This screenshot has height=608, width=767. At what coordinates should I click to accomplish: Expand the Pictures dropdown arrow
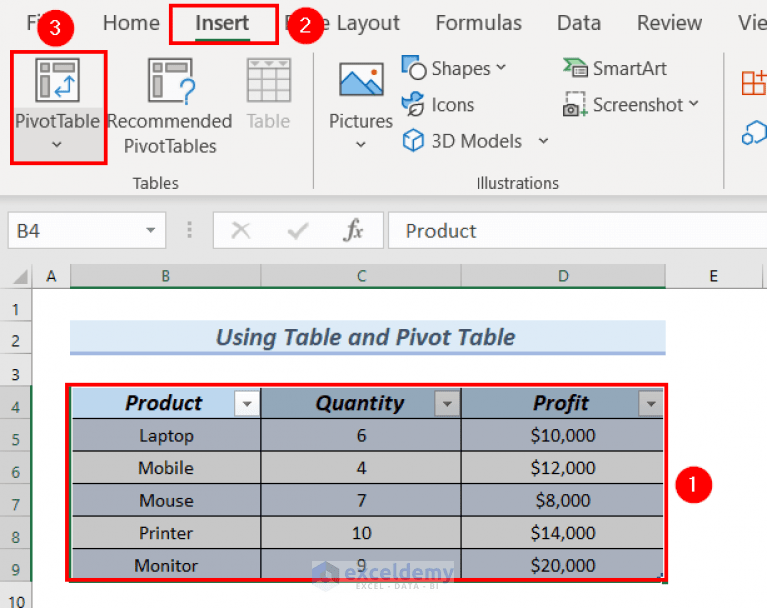[x=361, y=144]
